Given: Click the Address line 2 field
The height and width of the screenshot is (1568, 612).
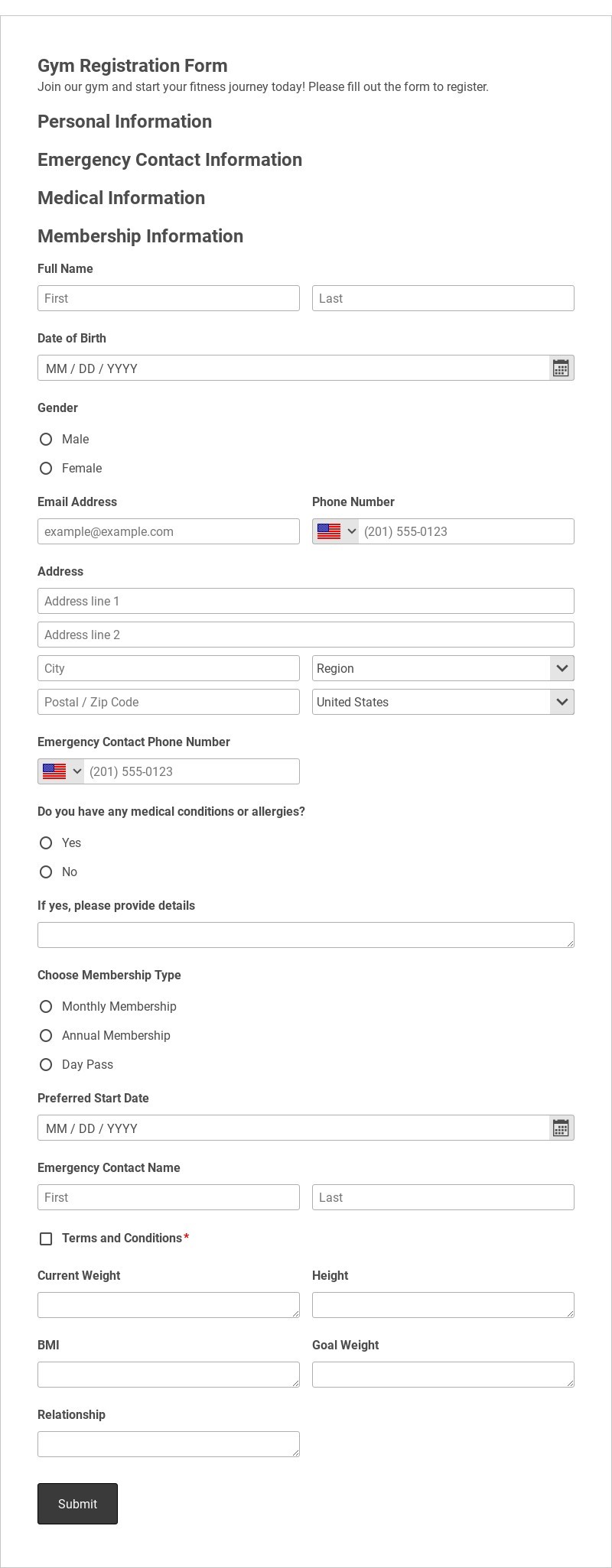Looking at the screenshot, I should (x=306, y=635).
